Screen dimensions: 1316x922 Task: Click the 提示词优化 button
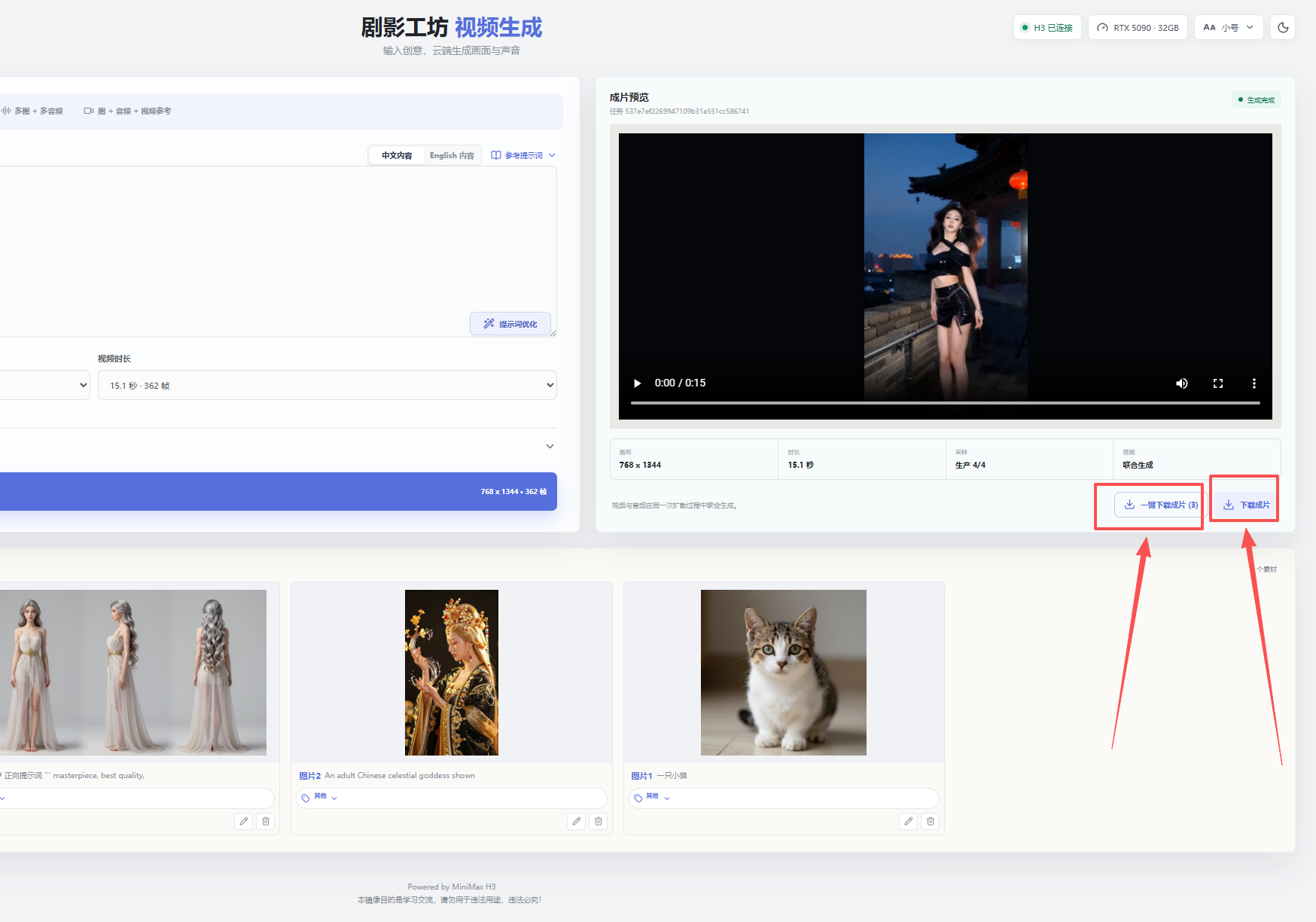click(x=510, y=324)
